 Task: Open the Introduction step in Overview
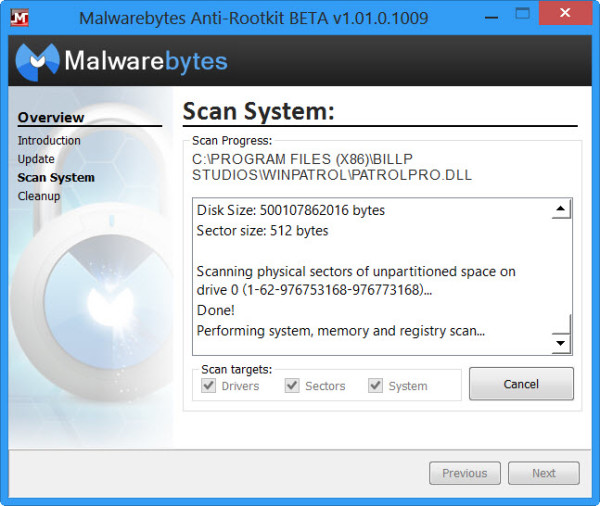coord(49,140)
